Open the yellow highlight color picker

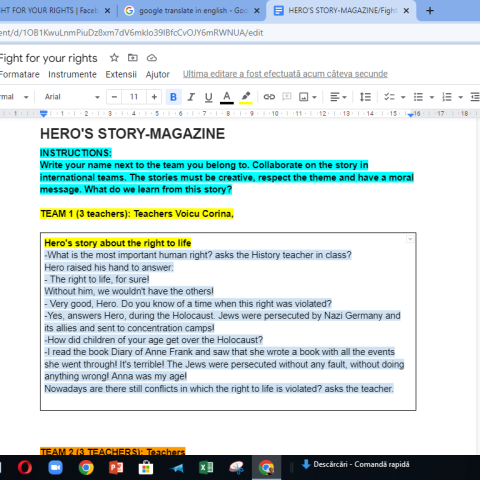(246, 97)
